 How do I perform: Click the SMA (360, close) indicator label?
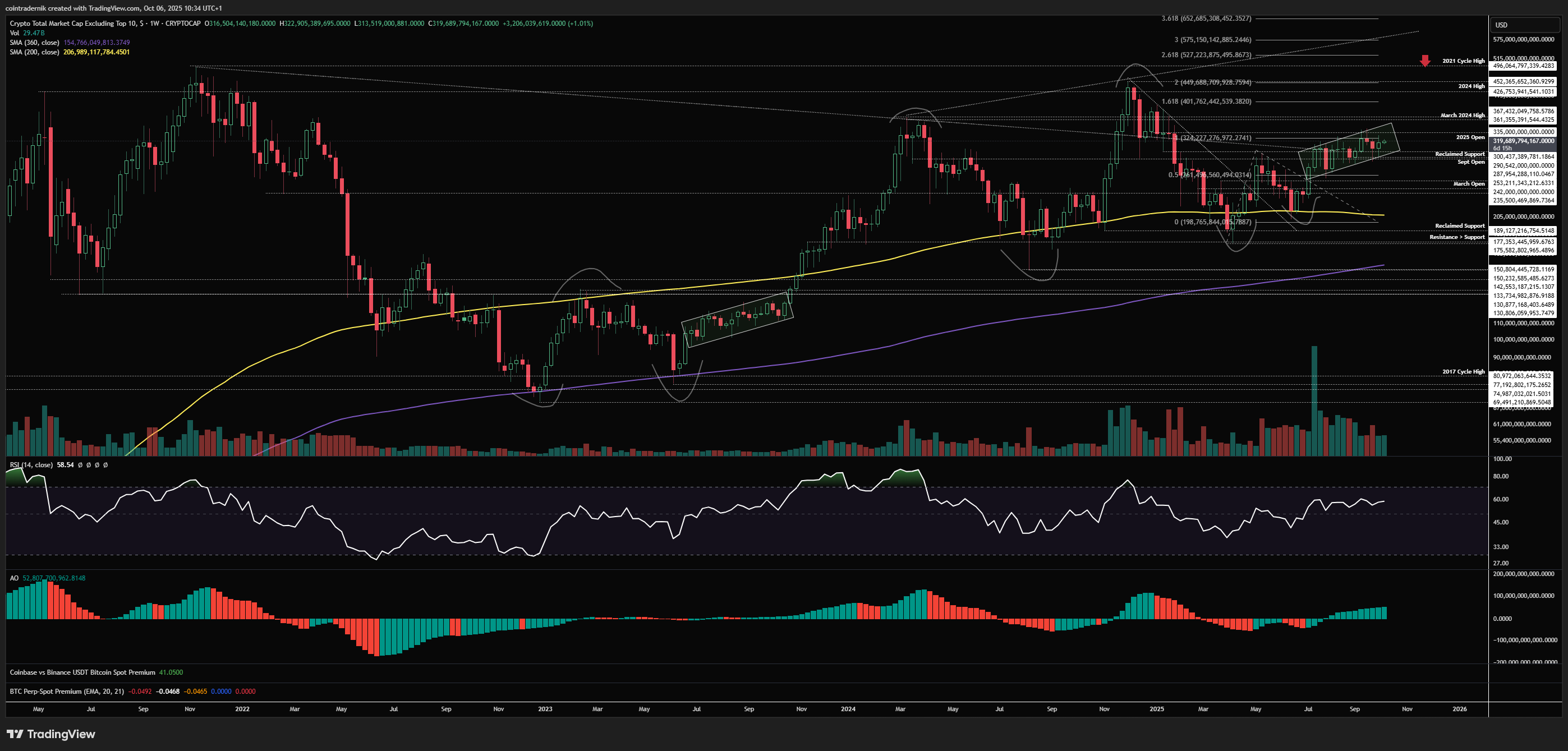pyautogui.click(x=35, y=43)
